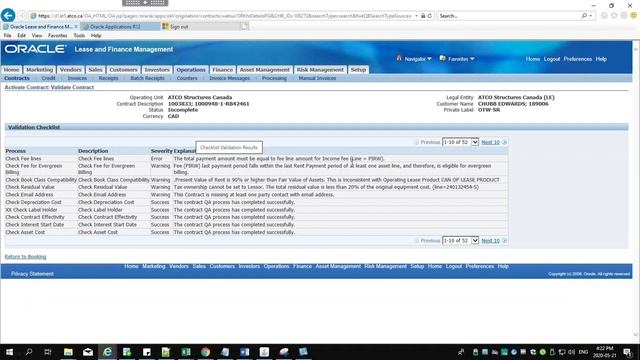The image size is (640, 360).
Task: Switch to the Oracle Applications R12 browser tab
Action: 120,27
